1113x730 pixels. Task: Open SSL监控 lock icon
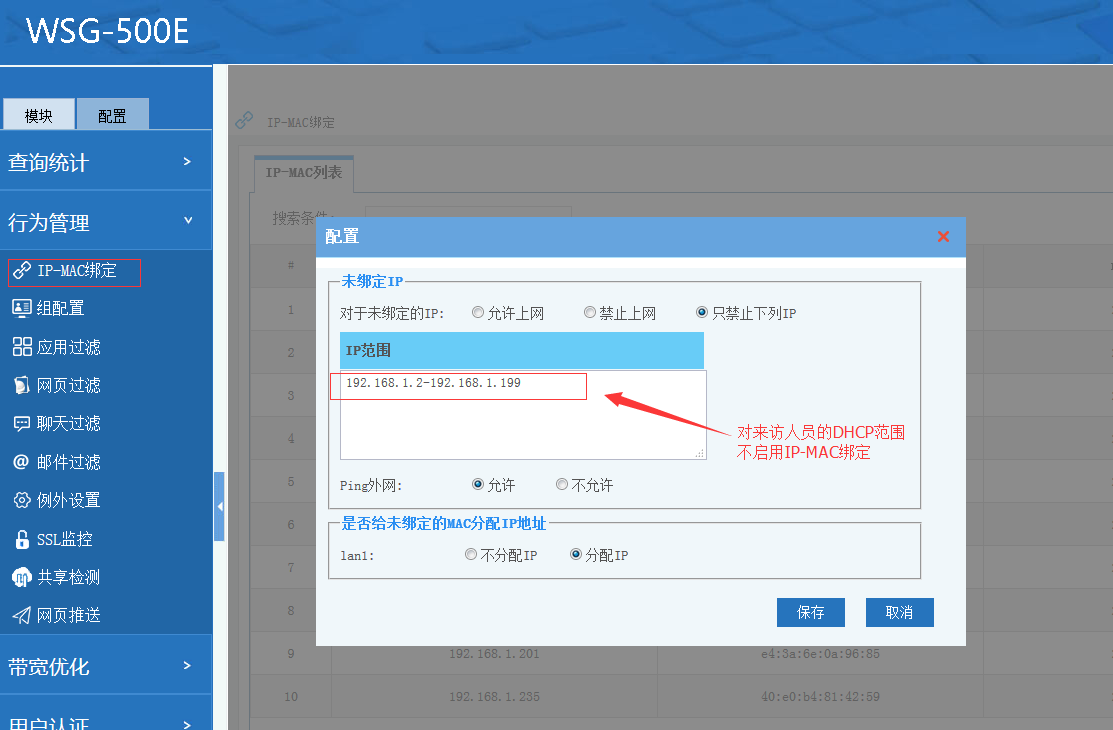tap(21, 539)
